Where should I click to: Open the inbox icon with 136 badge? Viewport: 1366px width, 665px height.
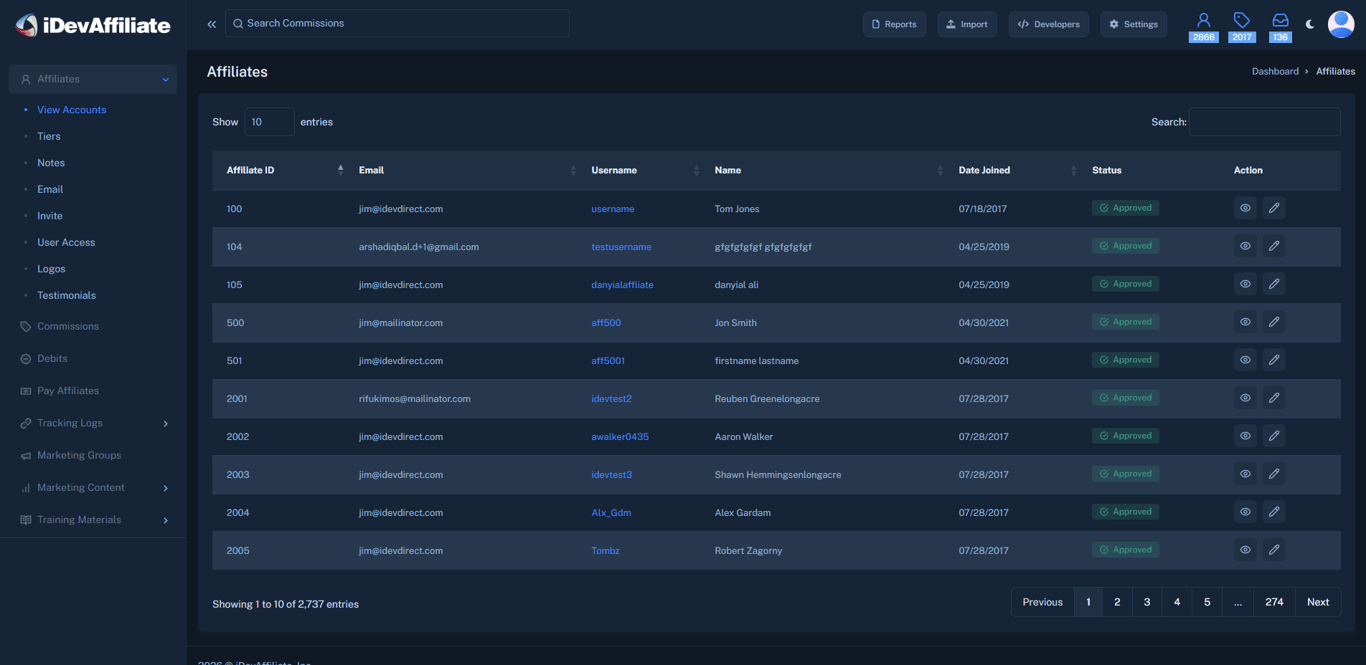(x=1279, y=20)
